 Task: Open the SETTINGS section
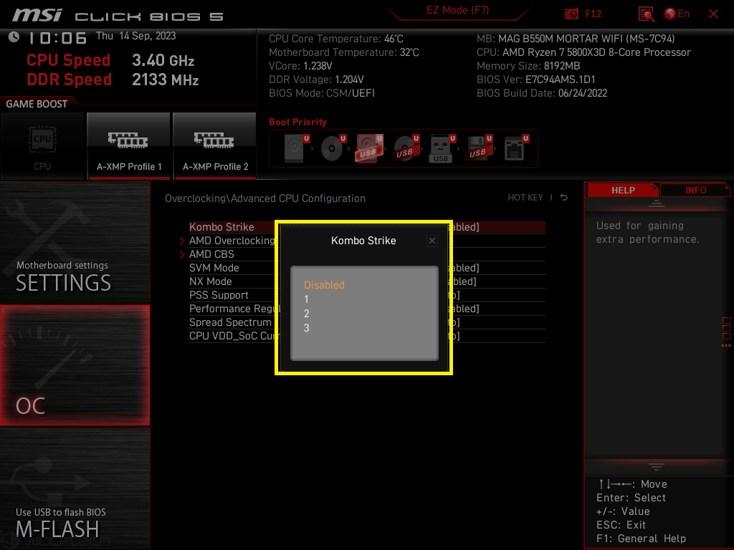click(75, 242)
